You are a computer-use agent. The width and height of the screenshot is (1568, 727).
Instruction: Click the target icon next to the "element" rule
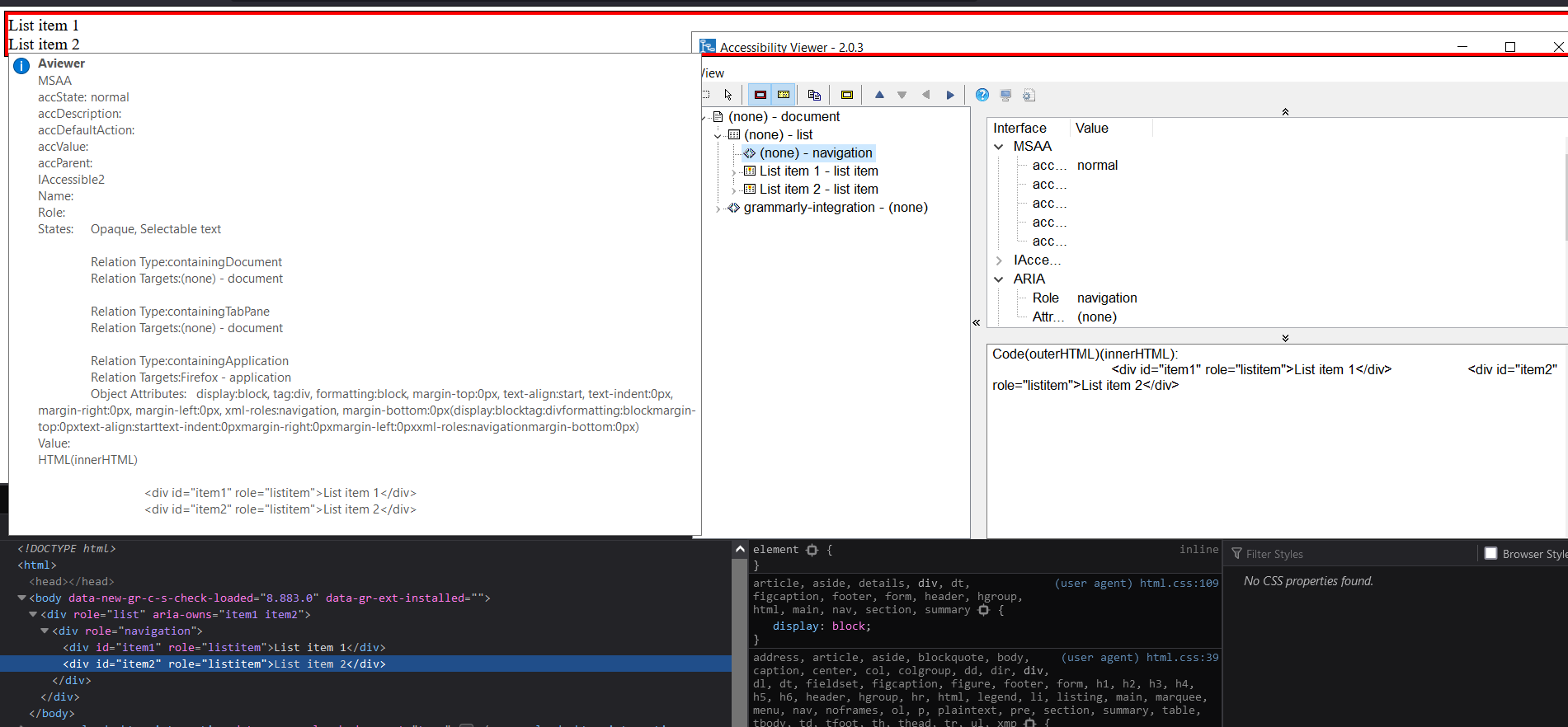(x=812, y=550)
